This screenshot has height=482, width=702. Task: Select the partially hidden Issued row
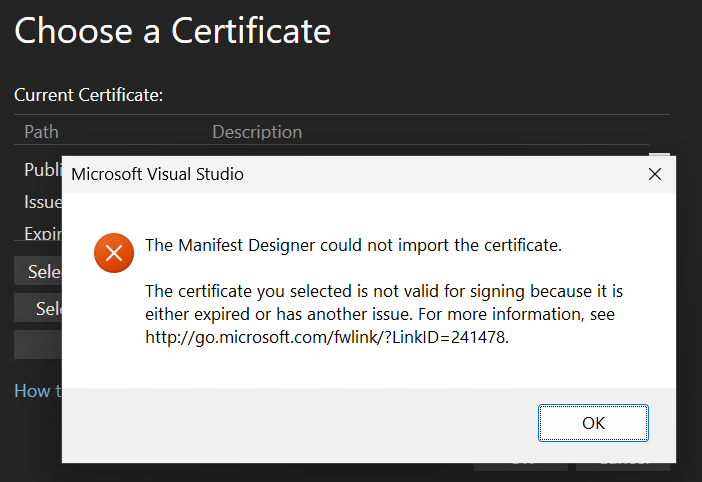(43, 202)
